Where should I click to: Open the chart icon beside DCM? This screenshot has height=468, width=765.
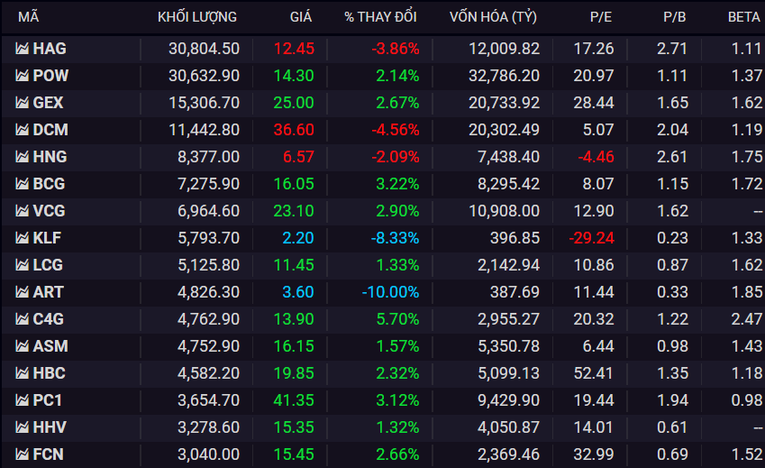pyautogui.click(x=22, y=129)
